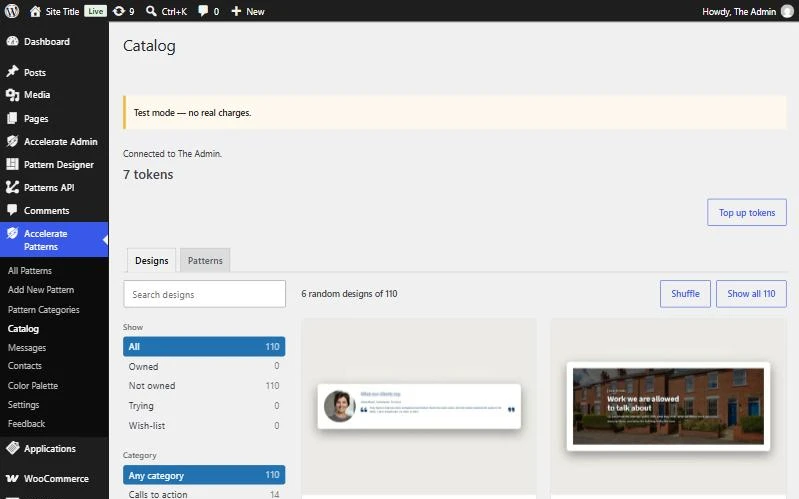
Task: Click the WordPress logo icon
Action: [12, 11]
